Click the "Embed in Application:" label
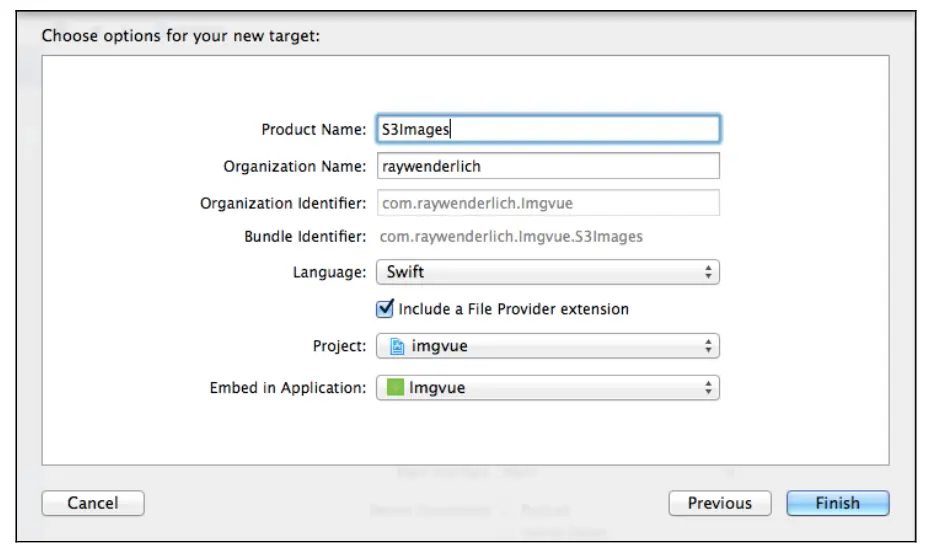Image resolution: width=935 pixels, height=559 pixels. coord(287,388)
